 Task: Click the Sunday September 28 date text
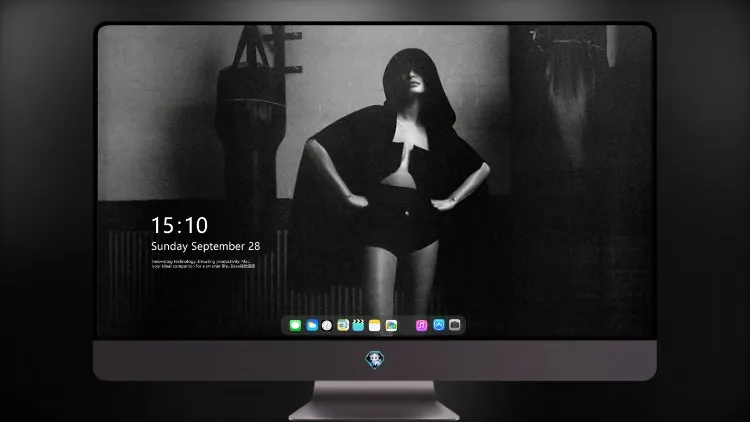pyautogui.click(x=206, y=246)
